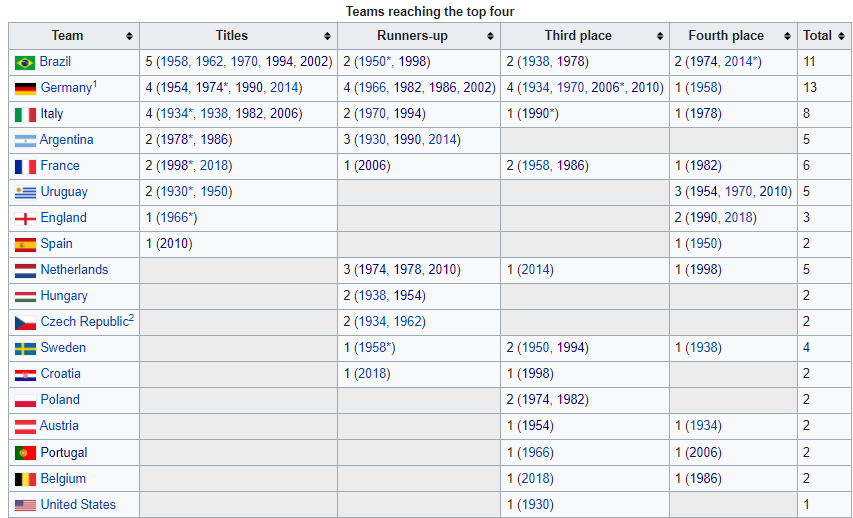Viewport: 853px width, 518px height.
Task: Follow footnote 1 next to Germany
Action: [x=95, y=84]
